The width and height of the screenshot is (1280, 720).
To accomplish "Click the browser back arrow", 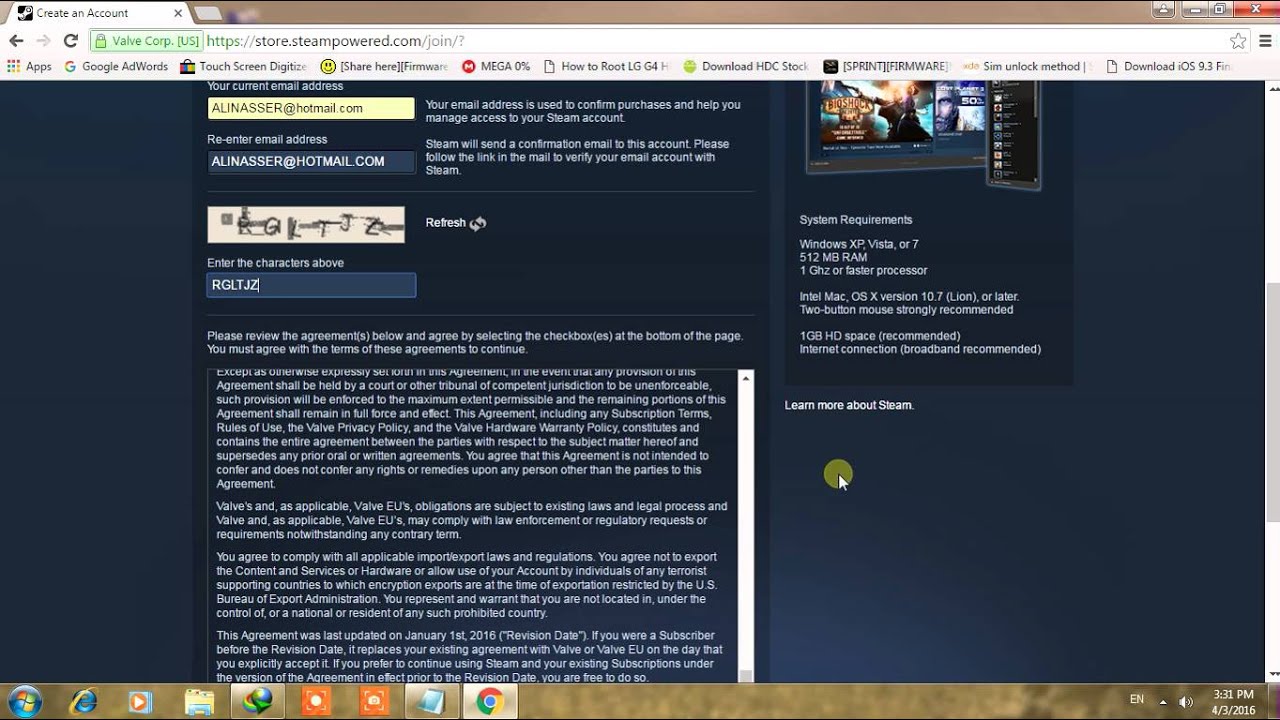I will 16,41.
